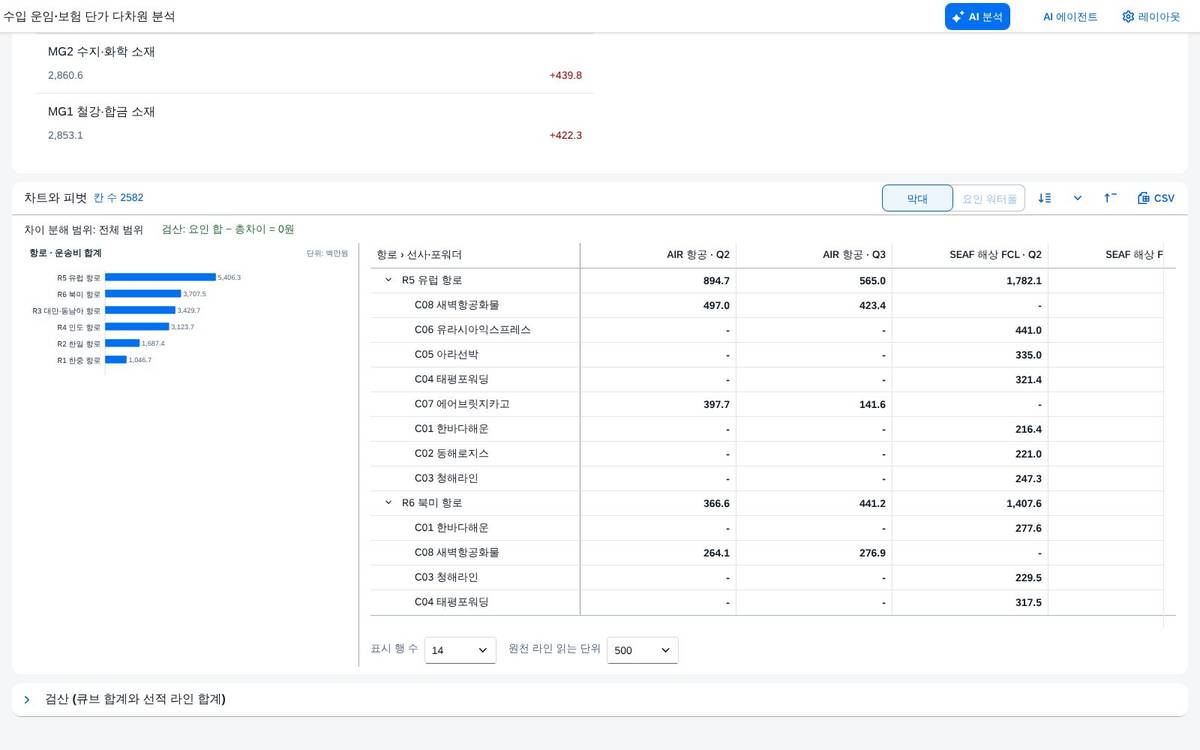Click the R6 북미 항로 chart bar
Screen dimensions: 1200x750
point(143,294)
